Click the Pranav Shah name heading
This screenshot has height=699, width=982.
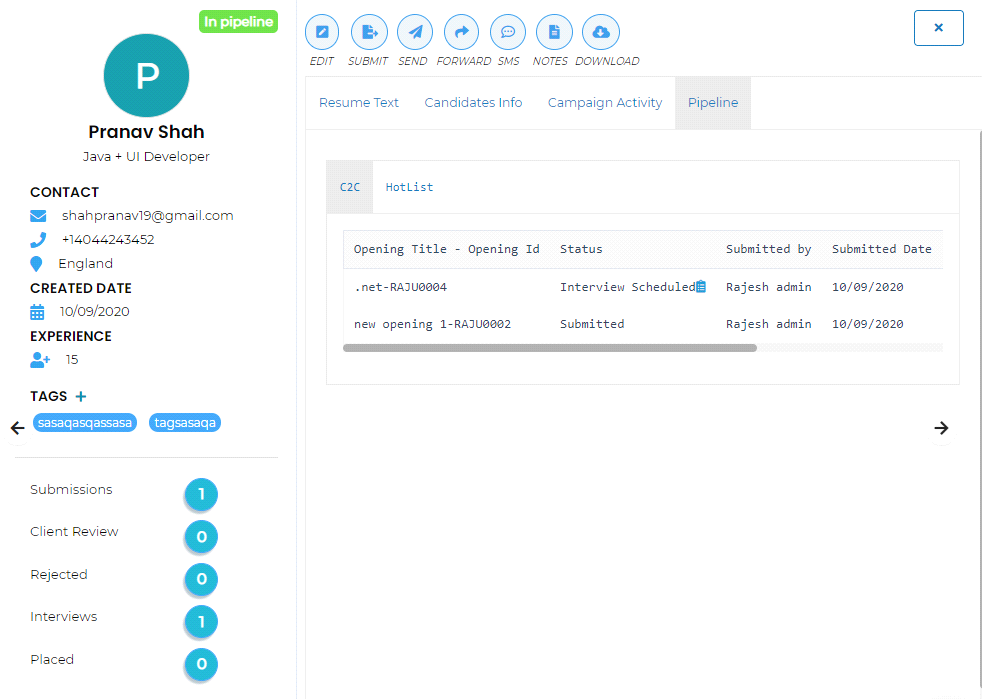tap(147, 132)
